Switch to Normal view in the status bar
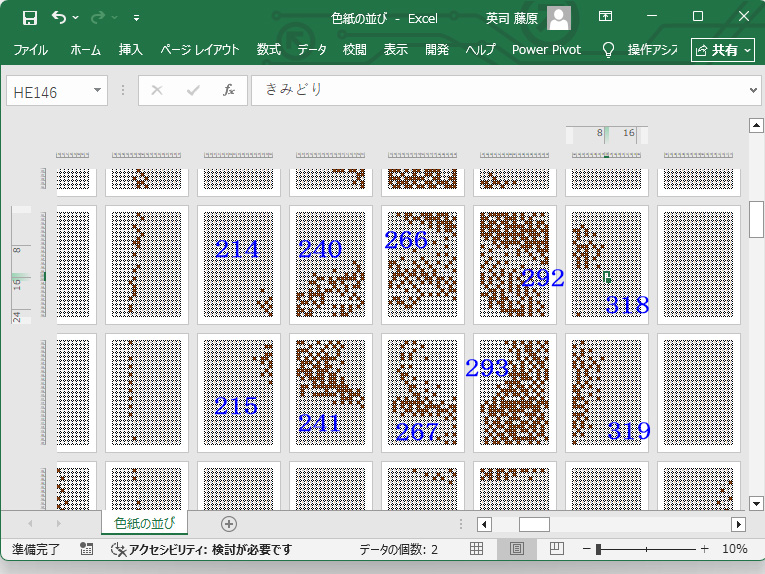This screenshot has width=765, height=574. click(x=477, y=549)
